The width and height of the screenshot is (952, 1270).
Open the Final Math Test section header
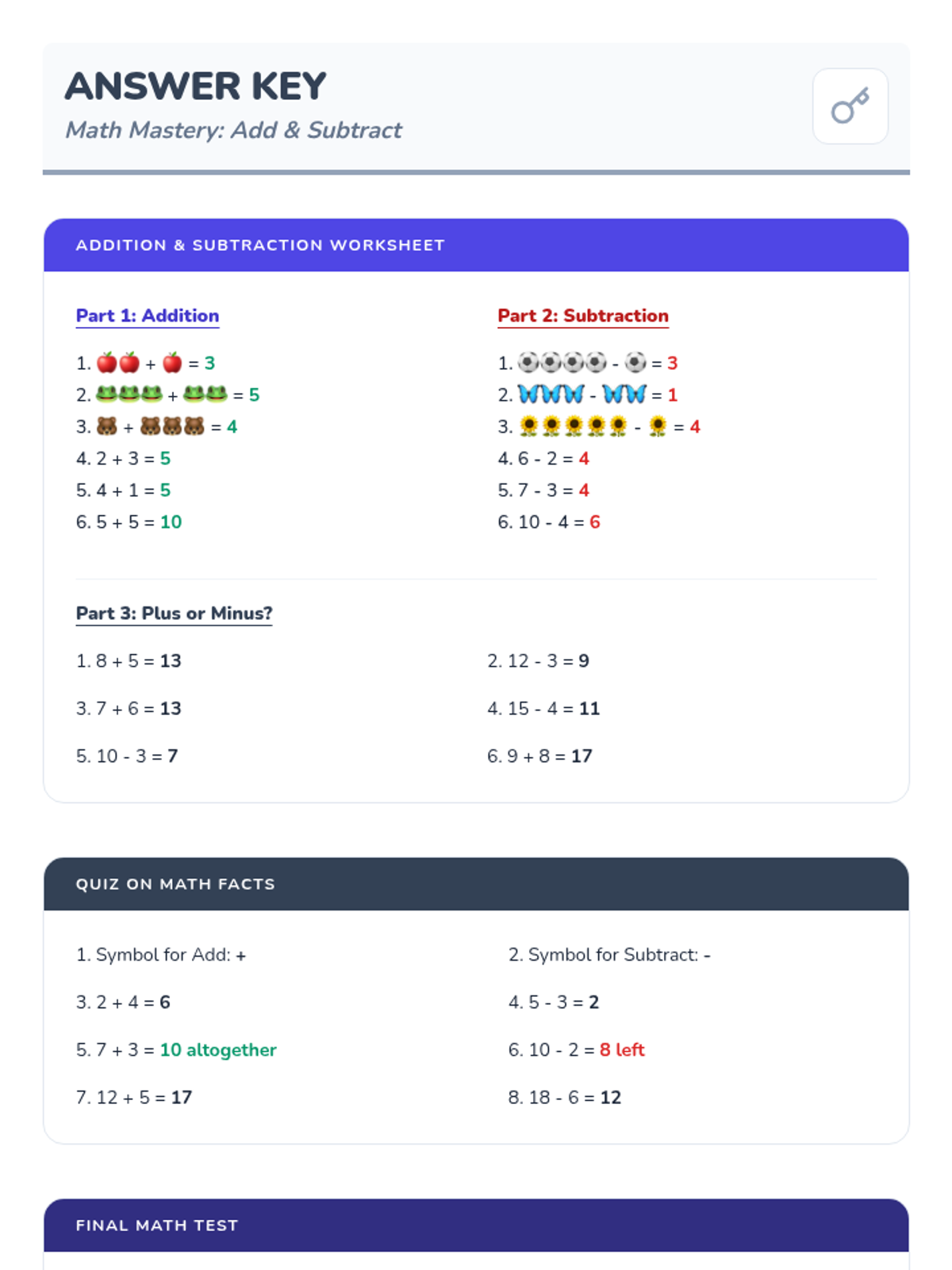476,1226
